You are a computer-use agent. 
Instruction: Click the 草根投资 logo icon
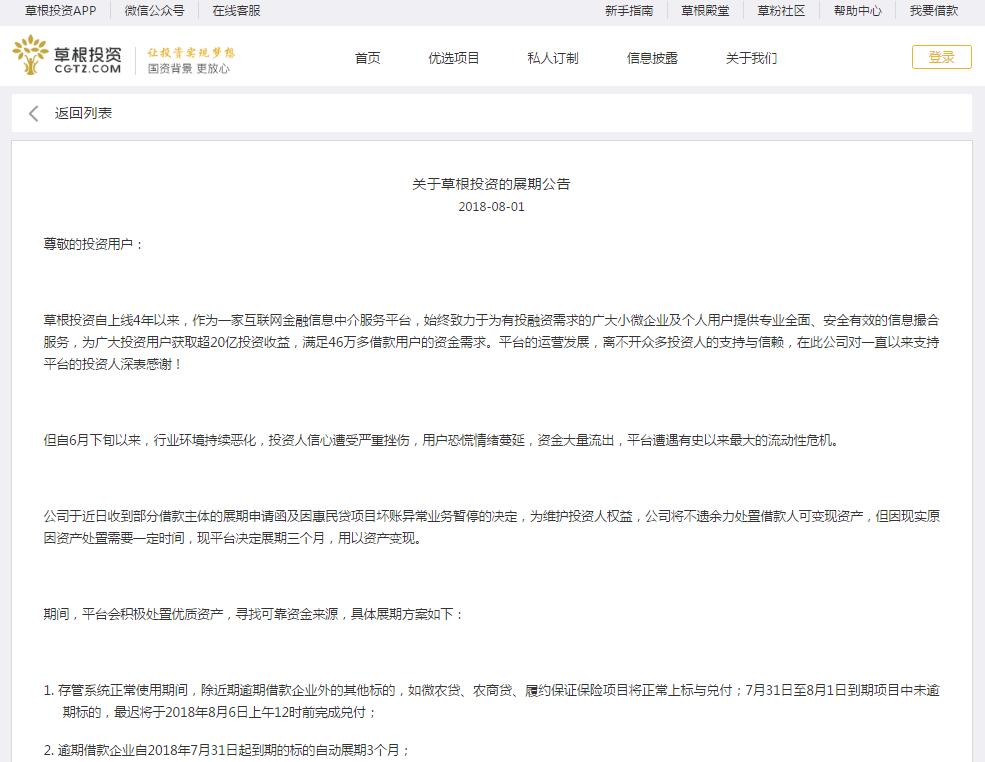(30, 55)
